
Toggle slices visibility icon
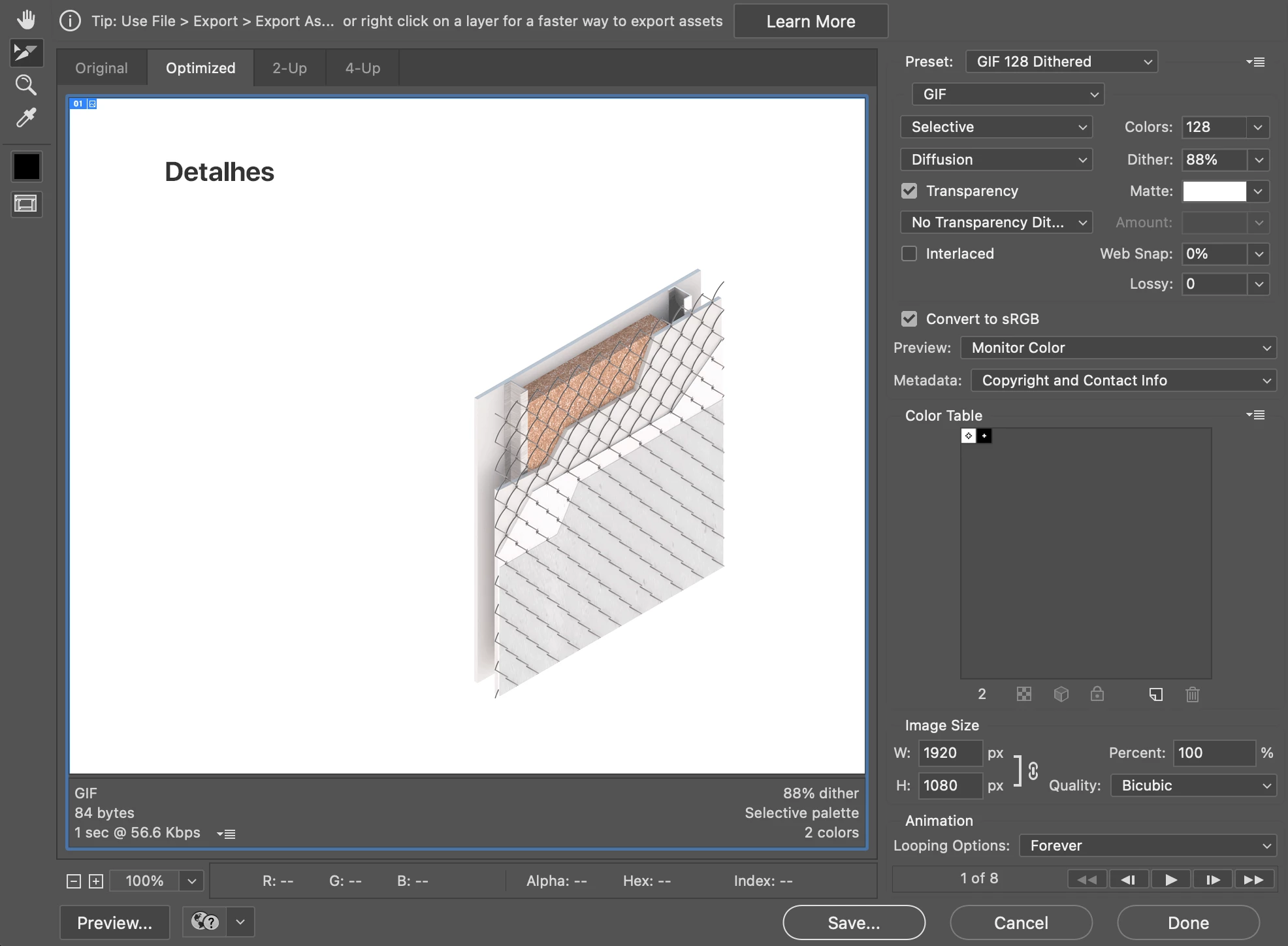point(26,204)
